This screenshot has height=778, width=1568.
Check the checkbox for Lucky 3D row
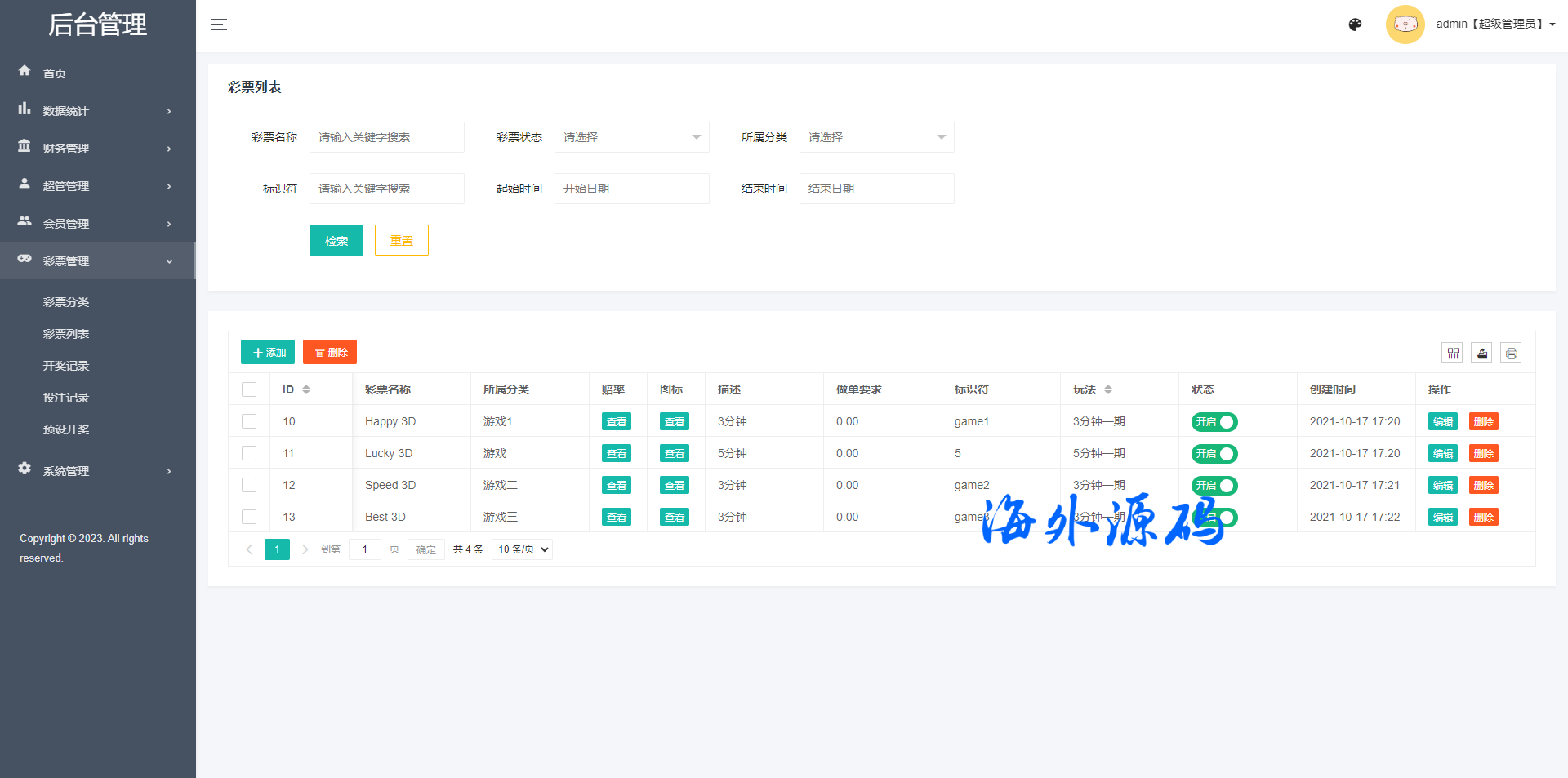249,453
